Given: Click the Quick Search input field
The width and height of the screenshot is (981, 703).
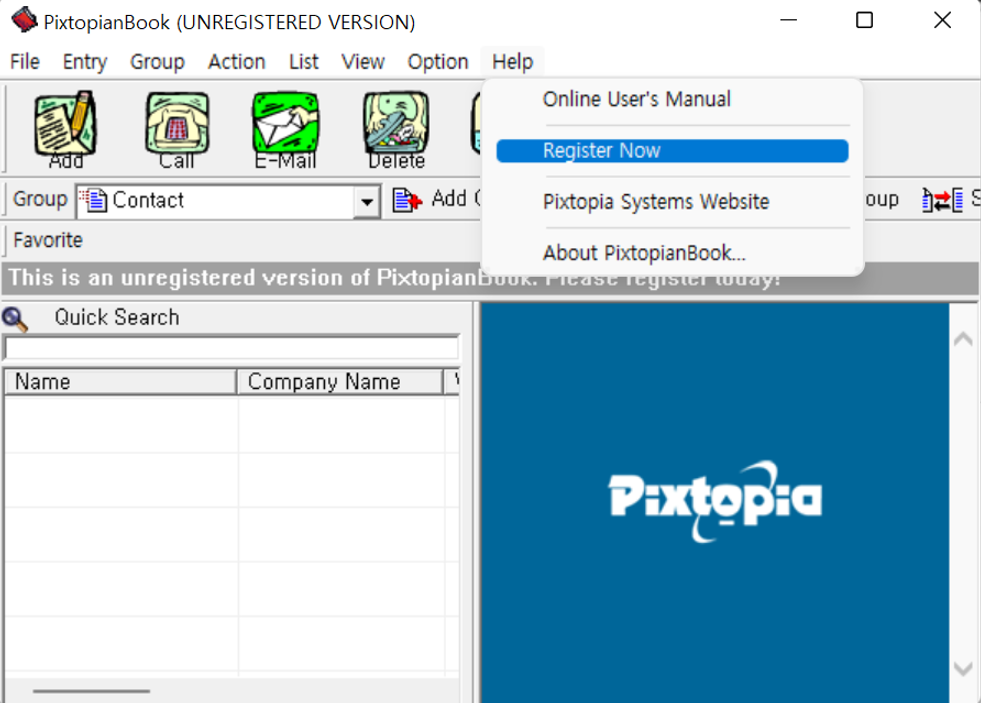Looking at the screenshot, I should 231,348.
